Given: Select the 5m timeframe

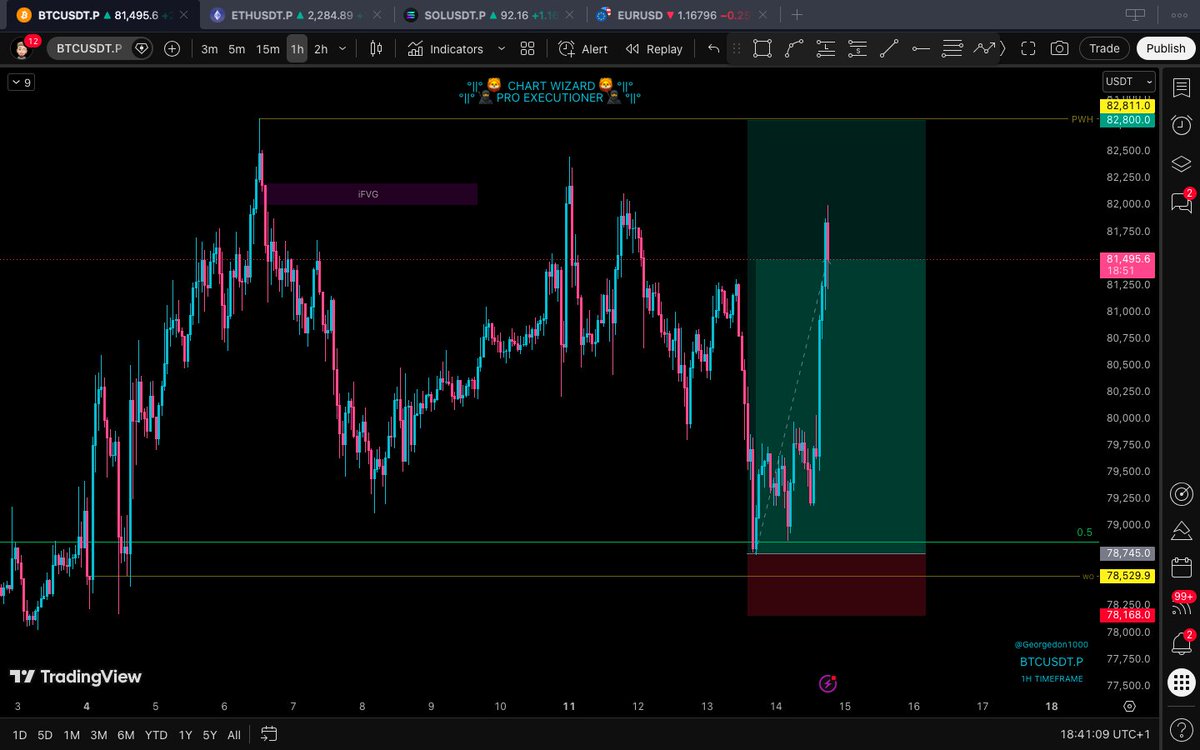Looking at the screenshot, I should pyautogui.click(x=237, y=48).
